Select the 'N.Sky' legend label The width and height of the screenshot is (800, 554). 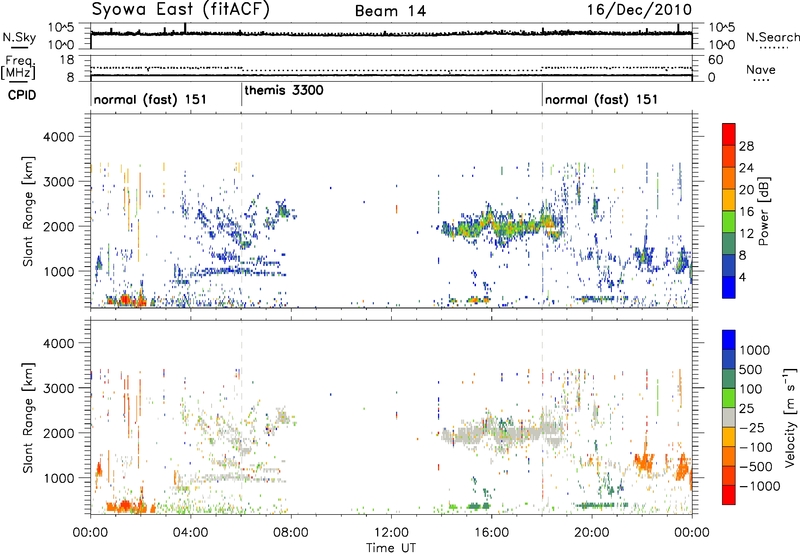(x=19, y=37)
